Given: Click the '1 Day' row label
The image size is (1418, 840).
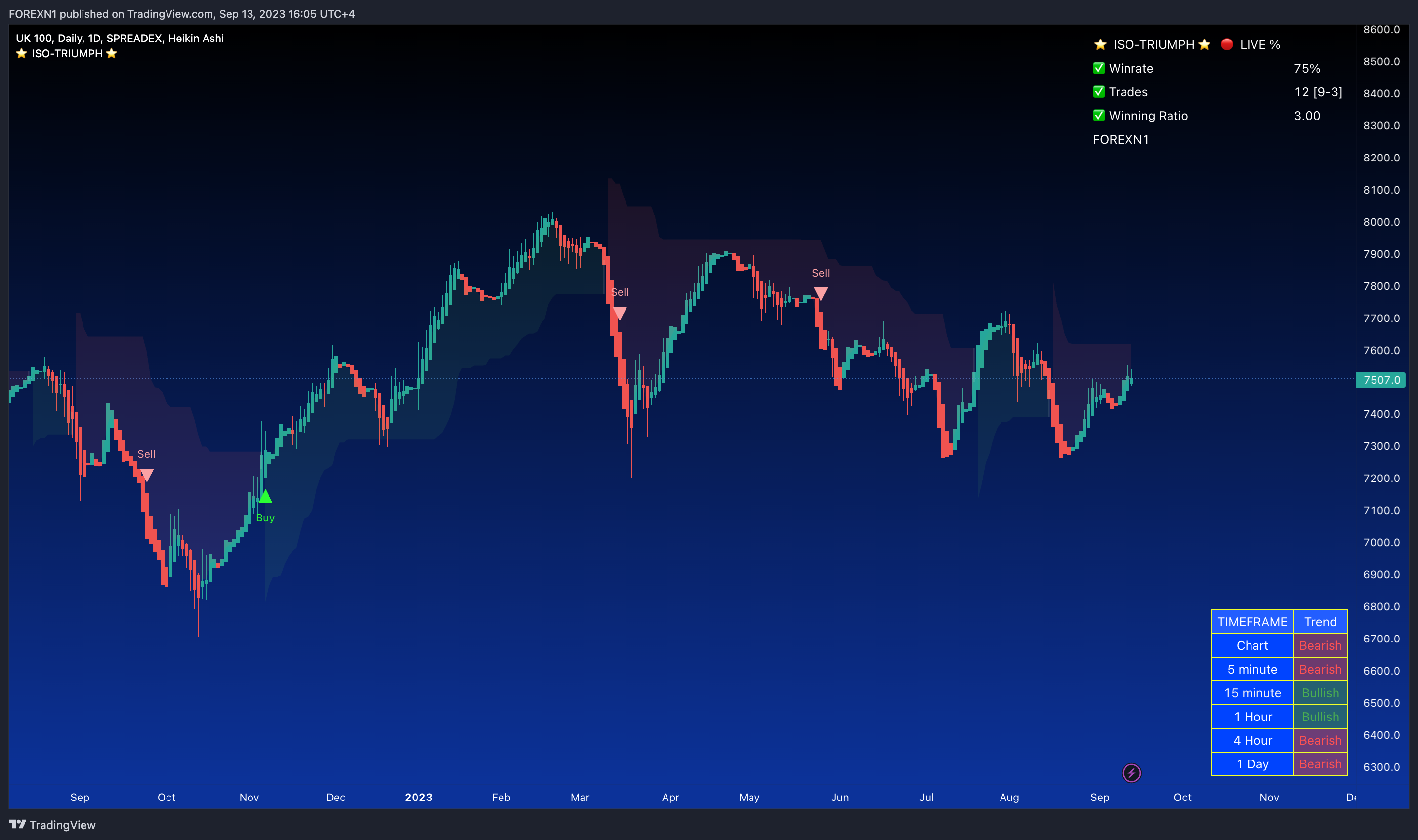Looking at the screenshot, I should click(x=1252, y=764).
